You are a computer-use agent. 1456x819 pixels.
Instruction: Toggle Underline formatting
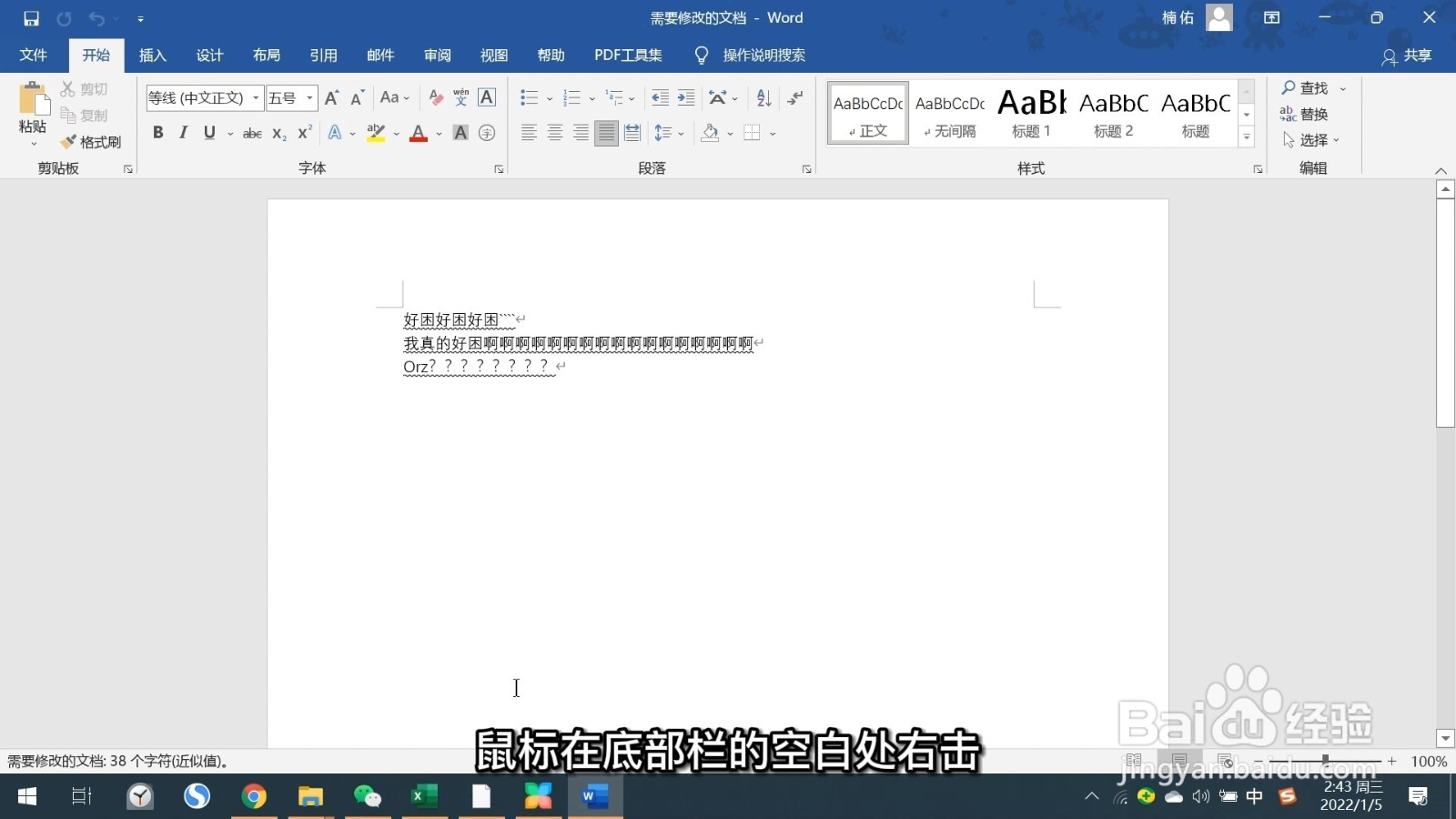[209, 133]
